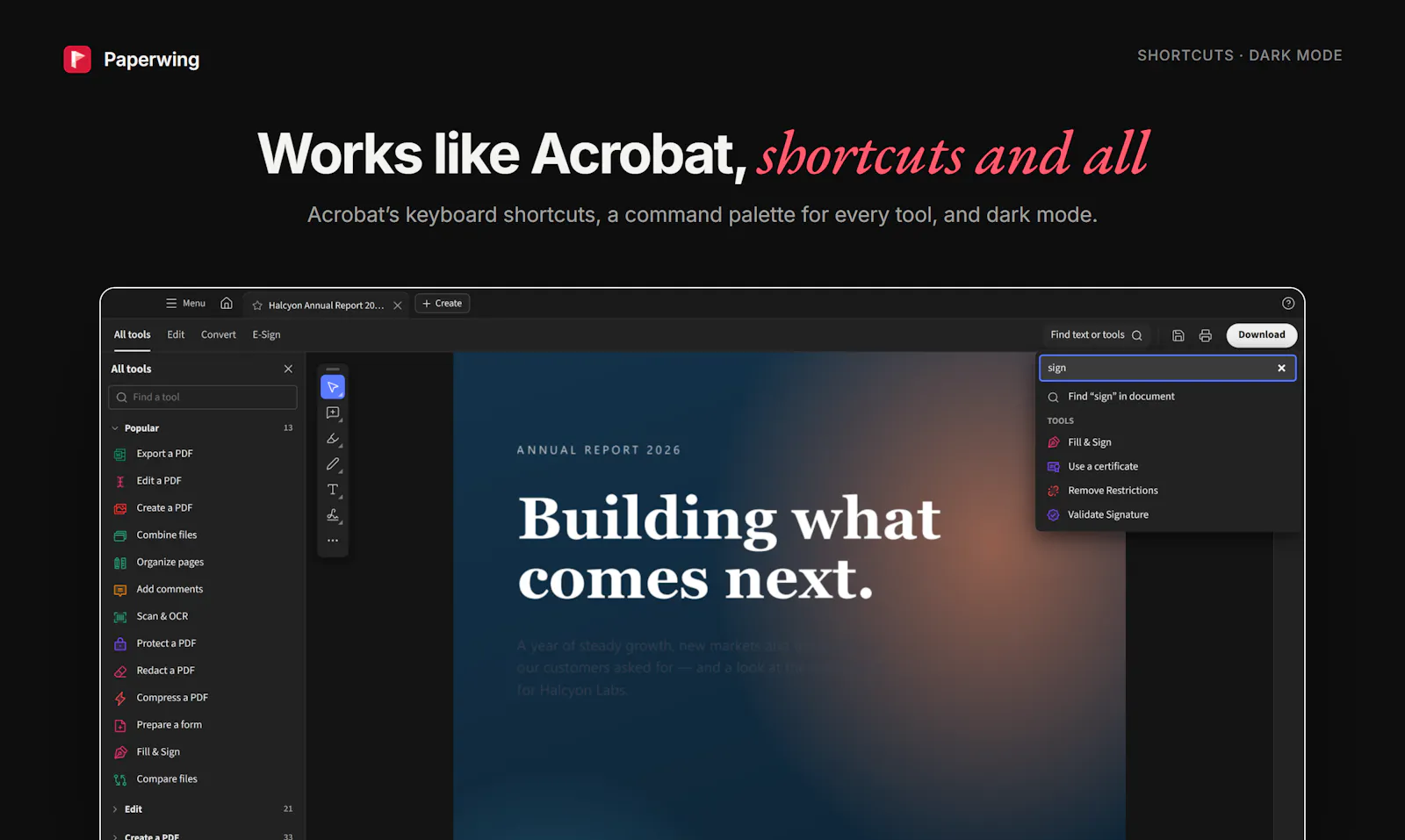Switch to the All tools tab

pos(132,334)
